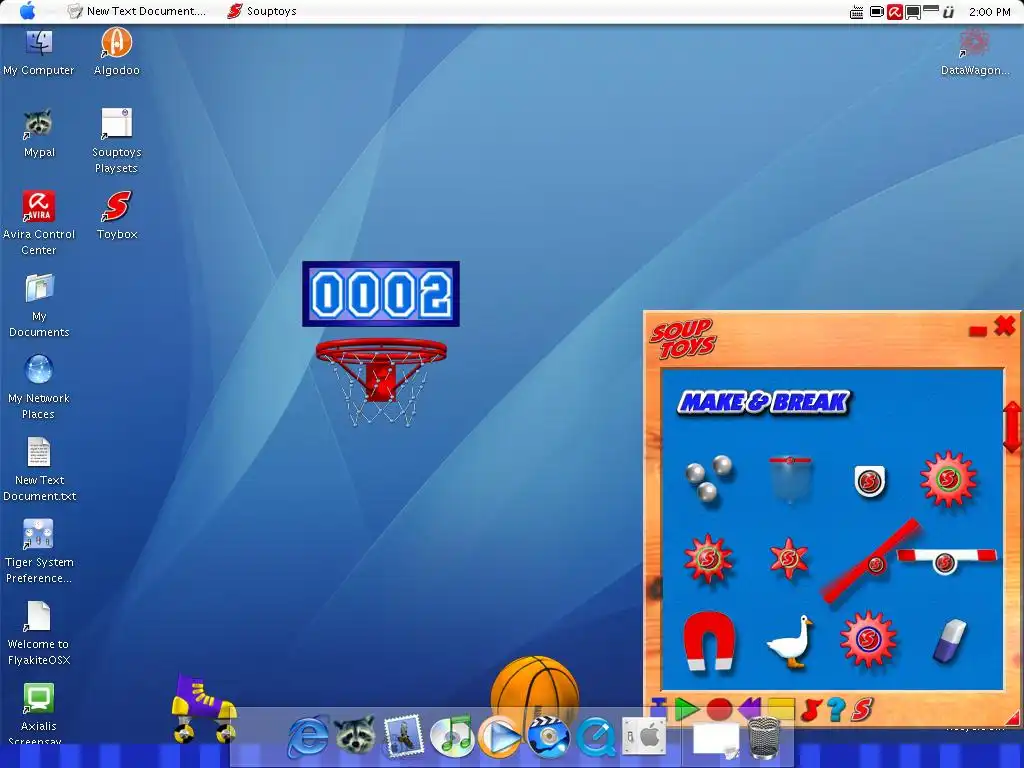
Task: Select Axialis Screensaver desktop shortcut
Action: pos(39,714)
